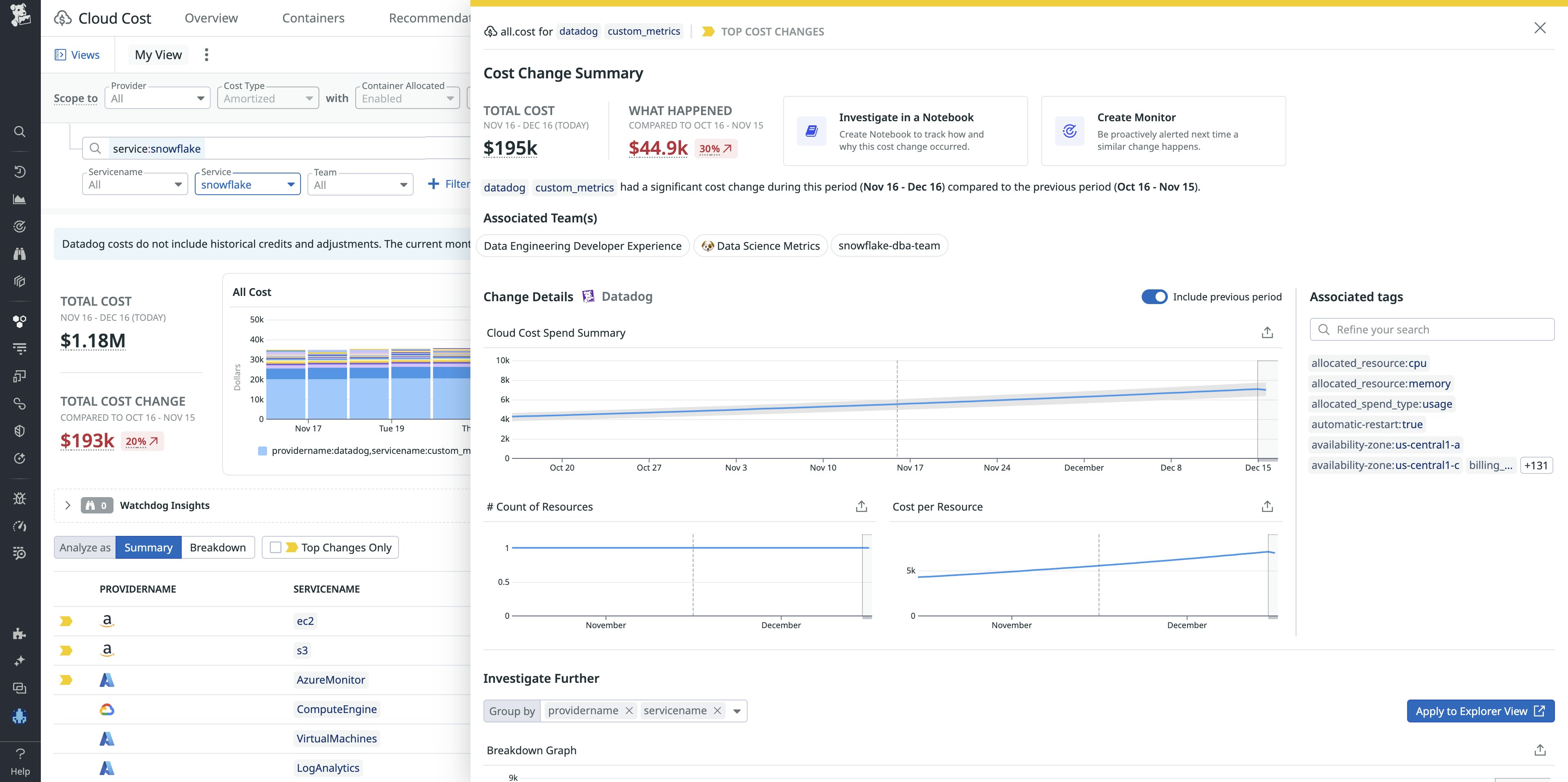Switch to the Breakdown analysis tab
1568x782 pixels.
pyautogui.click(x=217, y=547)
